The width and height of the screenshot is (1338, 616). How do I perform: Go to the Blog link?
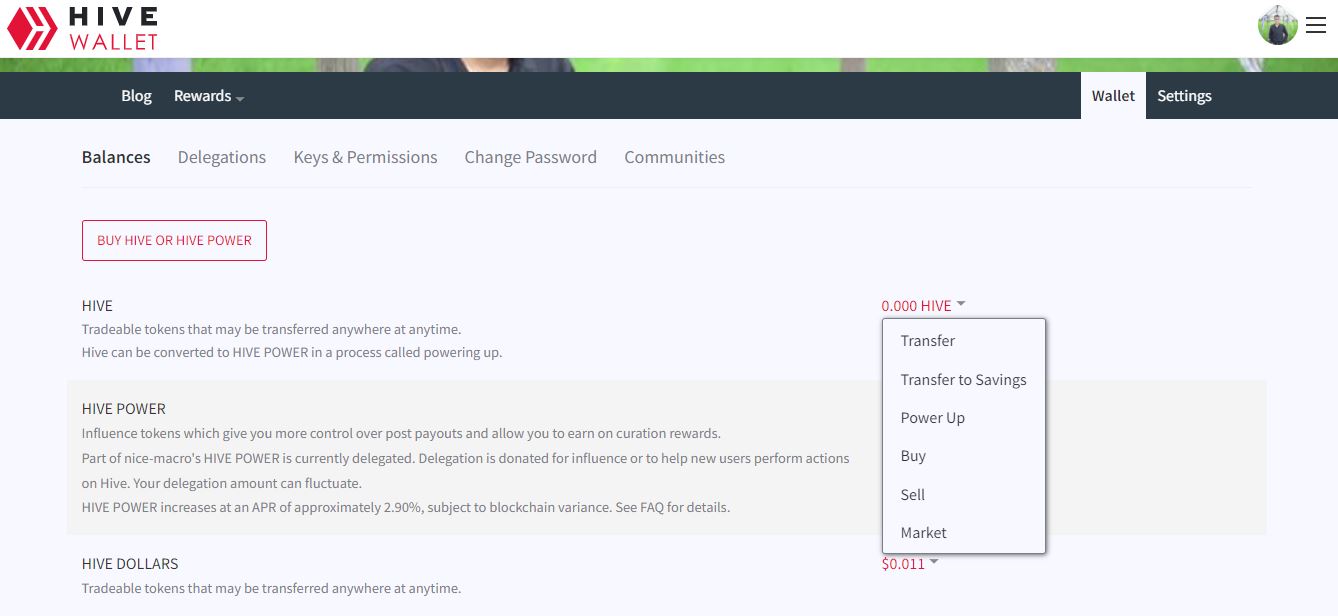point(136,96)
